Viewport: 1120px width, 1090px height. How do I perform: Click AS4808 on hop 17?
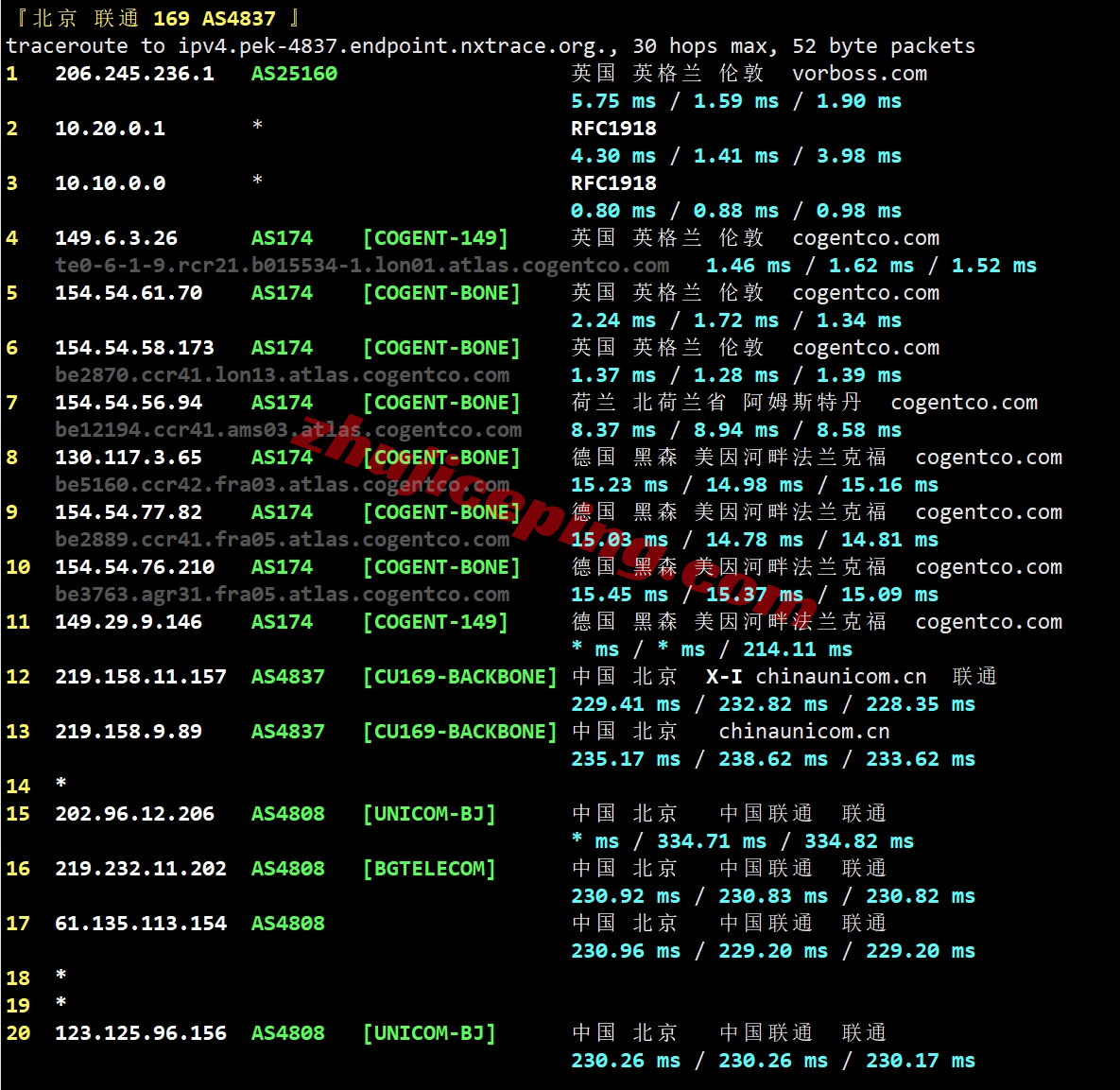click(x=288, y=924)
